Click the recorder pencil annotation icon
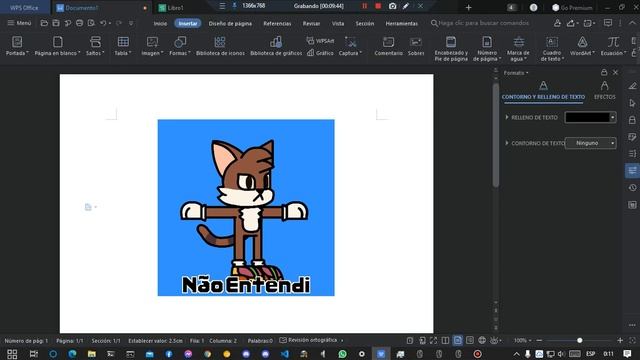This screenshot has height=360, width=640. tap(406, 6)
